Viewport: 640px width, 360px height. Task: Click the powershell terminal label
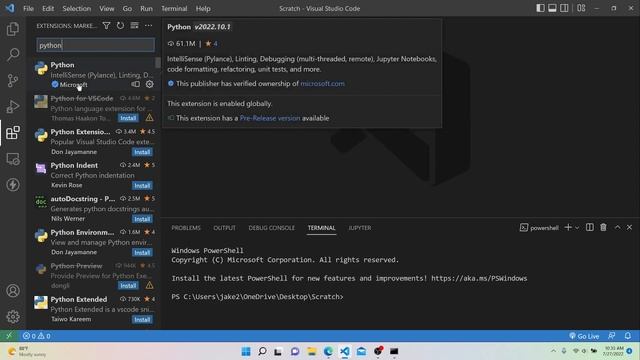point(539,228)
